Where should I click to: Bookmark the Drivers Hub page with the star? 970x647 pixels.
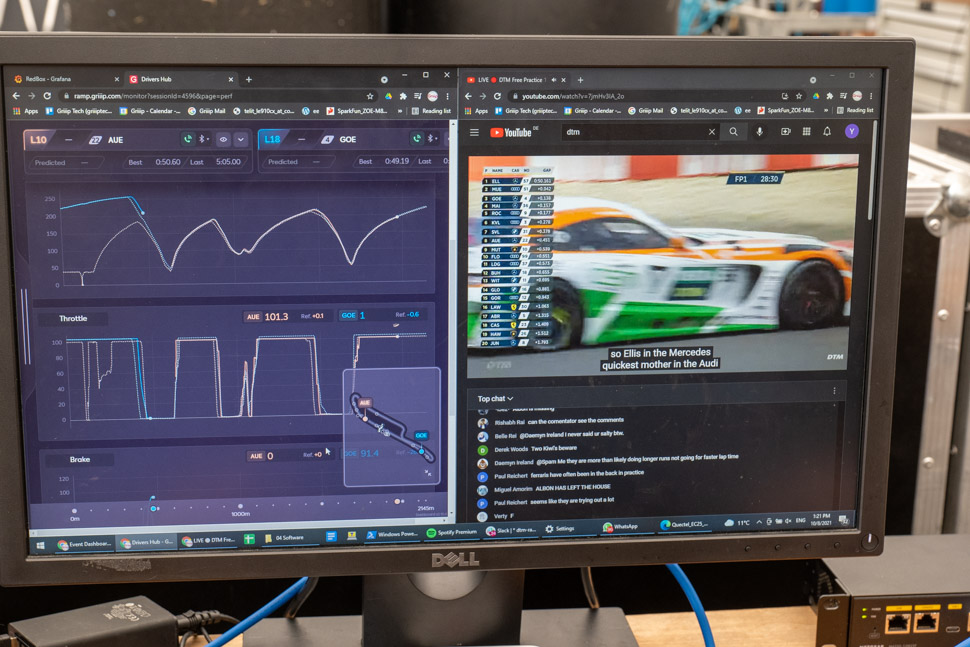coord(370,96)
